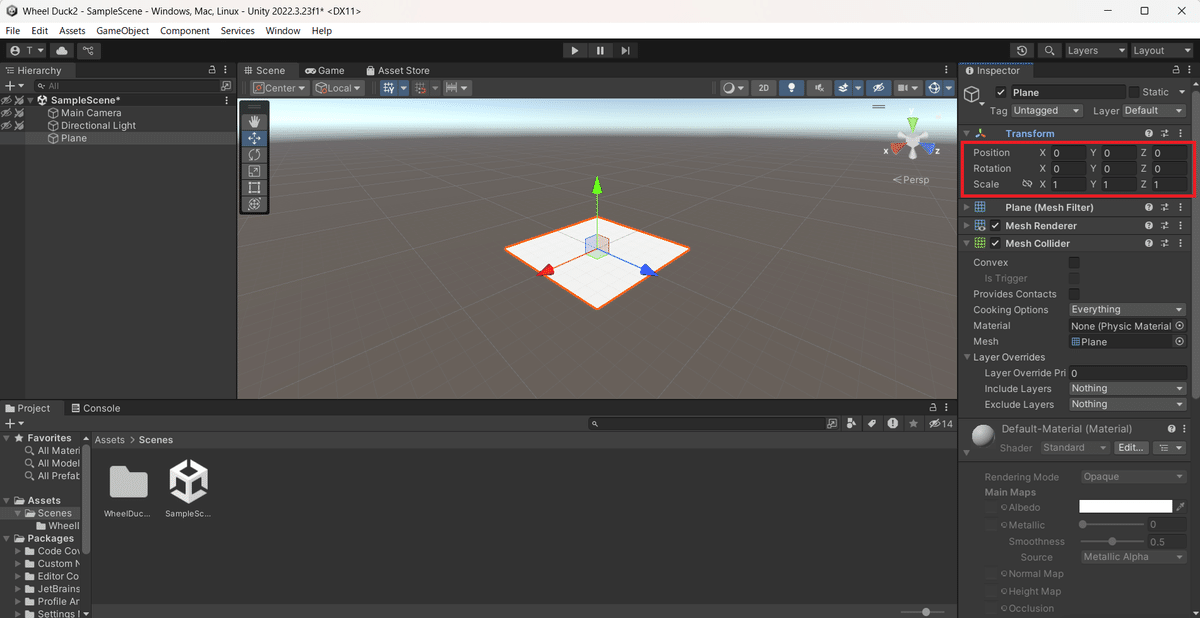Toggle the Scale constrained proportions link
The height and width of the screenshot is (618, 1200).
click(x=1027, y=184)
